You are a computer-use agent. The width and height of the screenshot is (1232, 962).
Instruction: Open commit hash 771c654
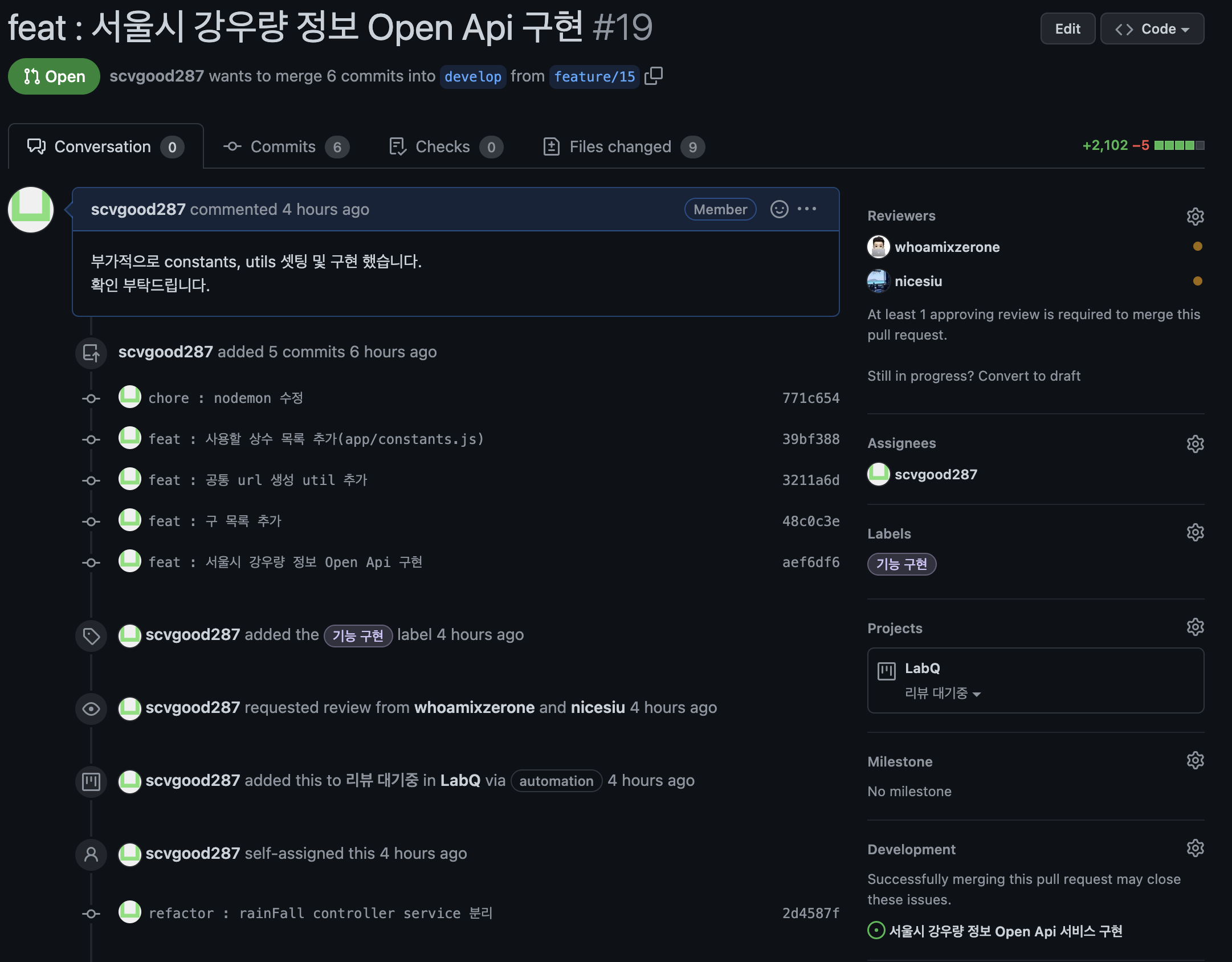click(810, 398)
